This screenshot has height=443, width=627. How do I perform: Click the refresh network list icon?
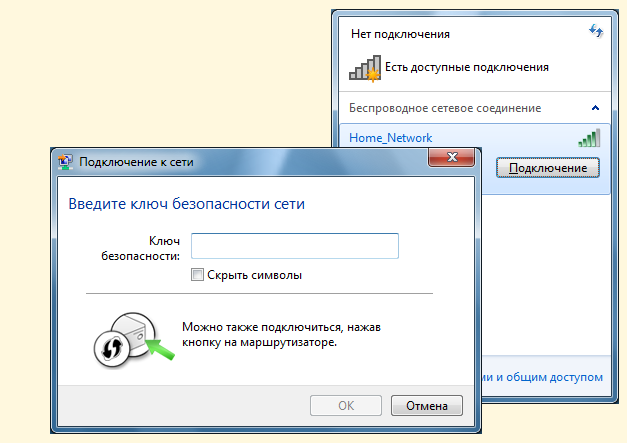click(x=597, y=32)
